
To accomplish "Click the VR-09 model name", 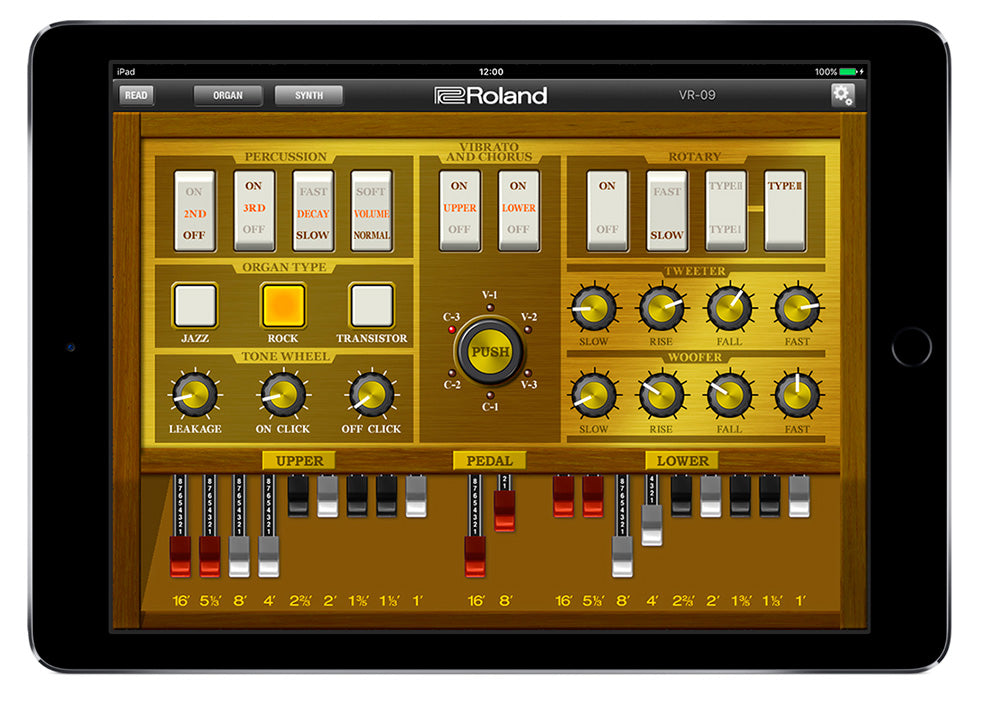I will pyautogui.click(x=697, y=95).
